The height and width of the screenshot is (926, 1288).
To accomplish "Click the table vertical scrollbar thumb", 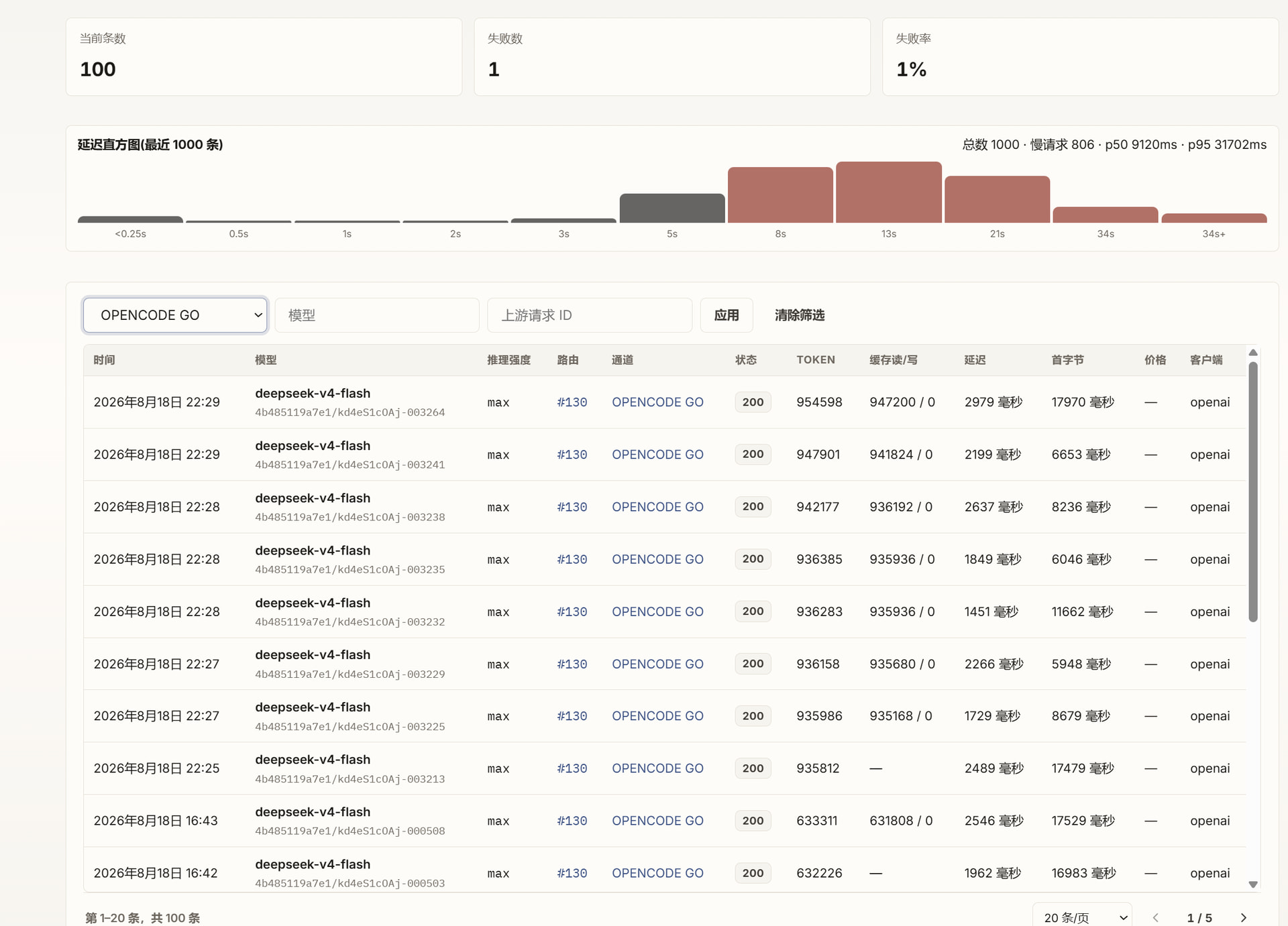I will (x=1252, y=491).
